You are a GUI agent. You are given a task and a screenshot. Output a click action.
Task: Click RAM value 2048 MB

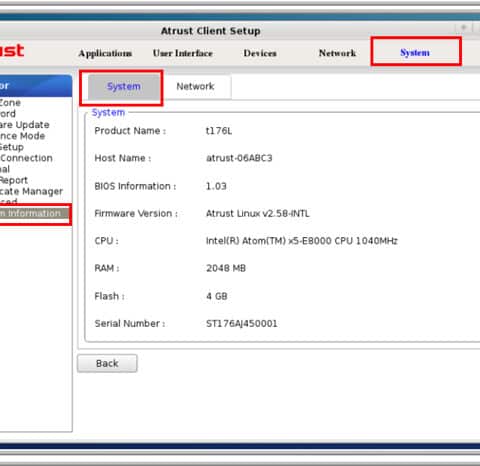tap(226, 268)
